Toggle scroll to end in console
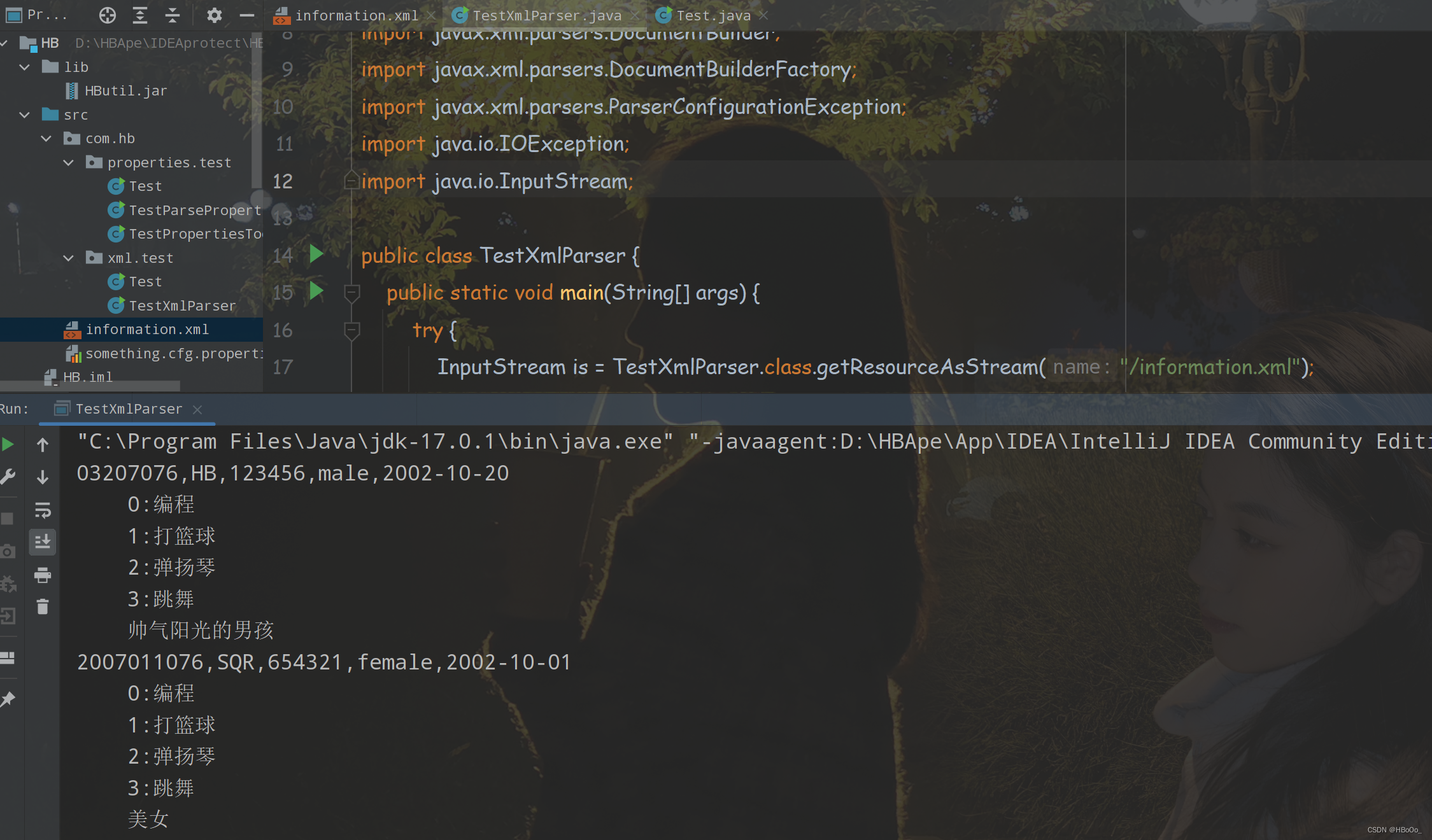 (x=43, y=542)
